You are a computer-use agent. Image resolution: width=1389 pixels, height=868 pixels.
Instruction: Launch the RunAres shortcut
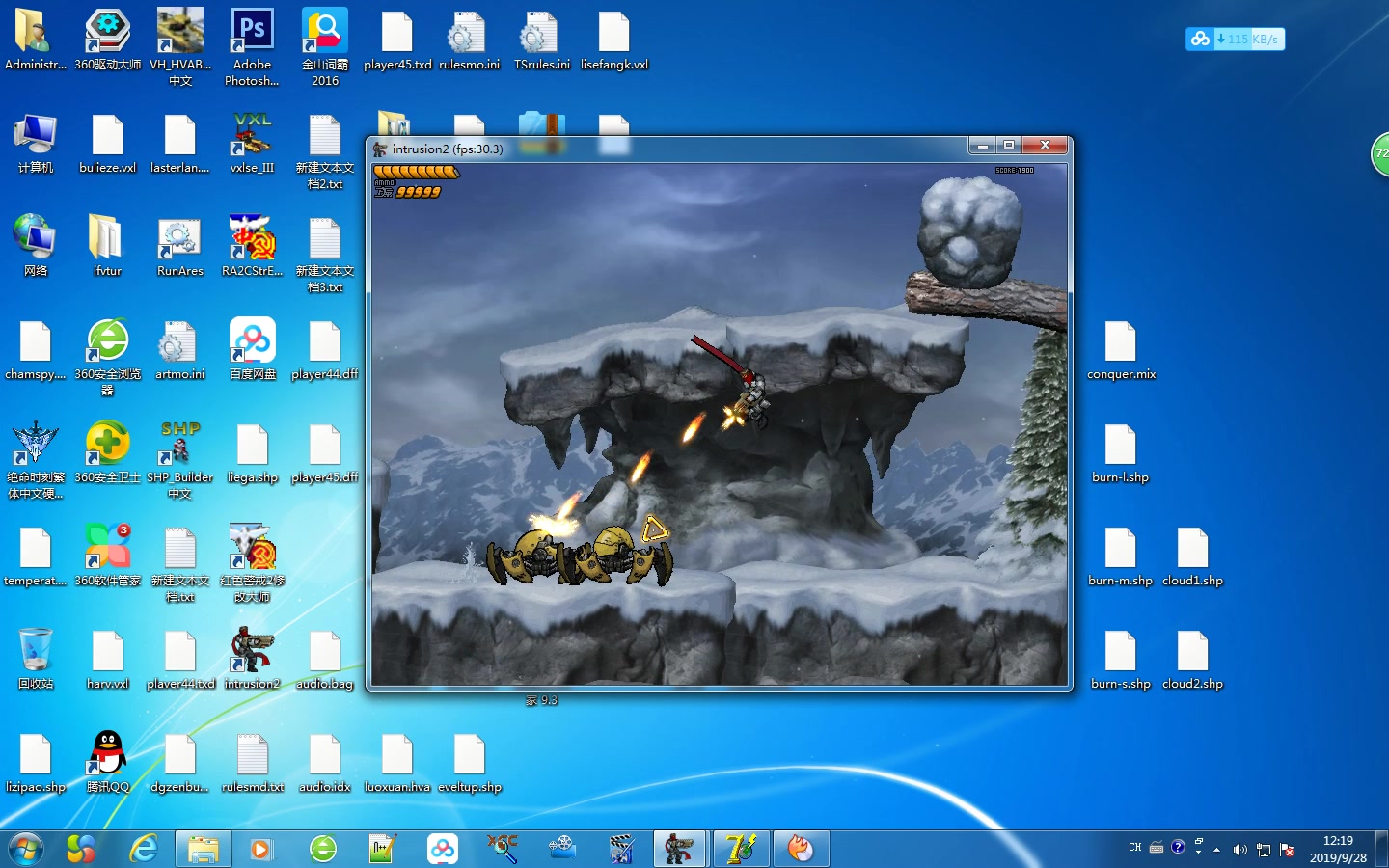[x=180, y=247]
